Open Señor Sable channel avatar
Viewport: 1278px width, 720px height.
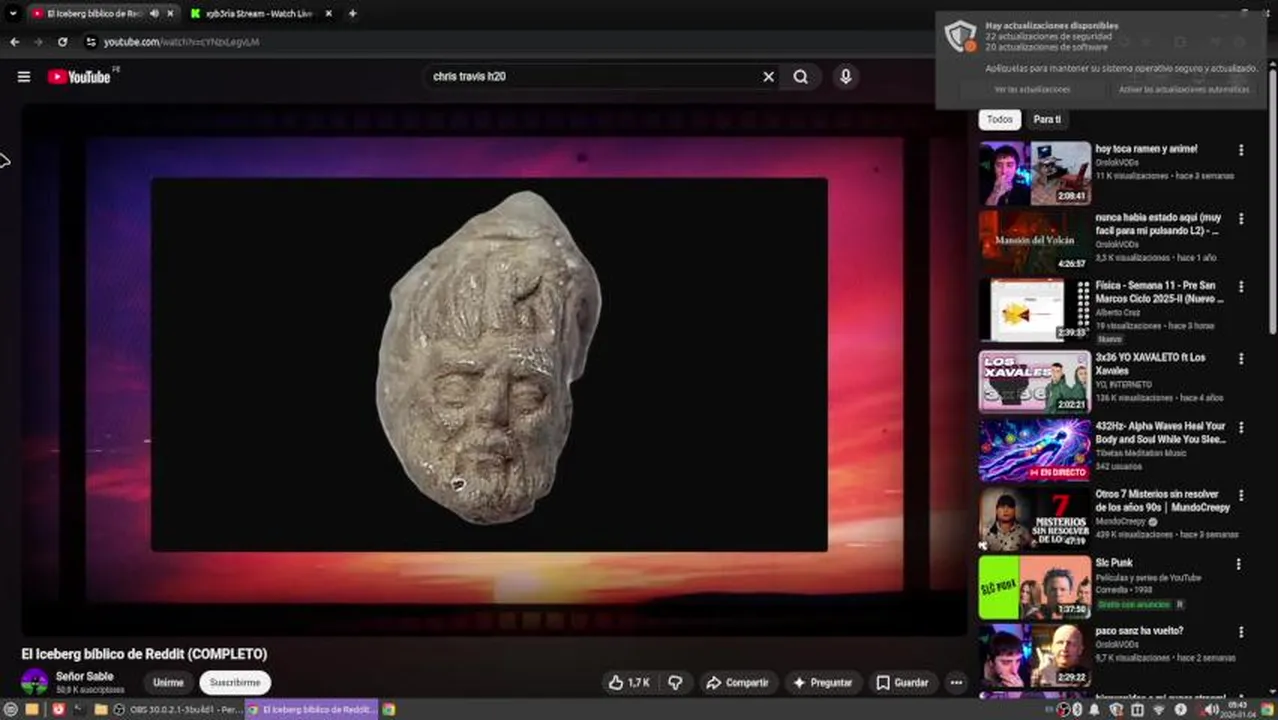35,682
